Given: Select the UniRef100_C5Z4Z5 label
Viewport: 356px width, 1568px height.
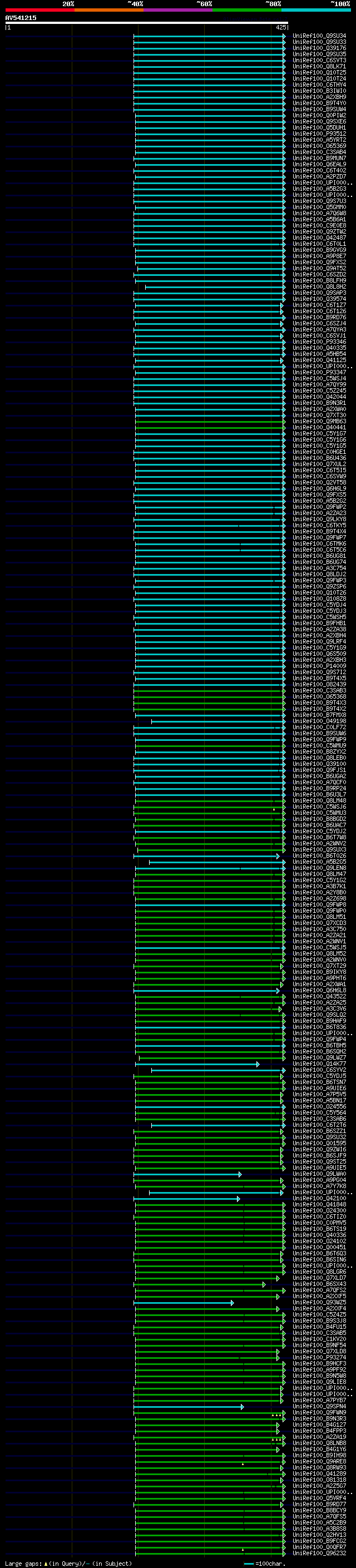Looking at the screenshot, I should 319,1314.
